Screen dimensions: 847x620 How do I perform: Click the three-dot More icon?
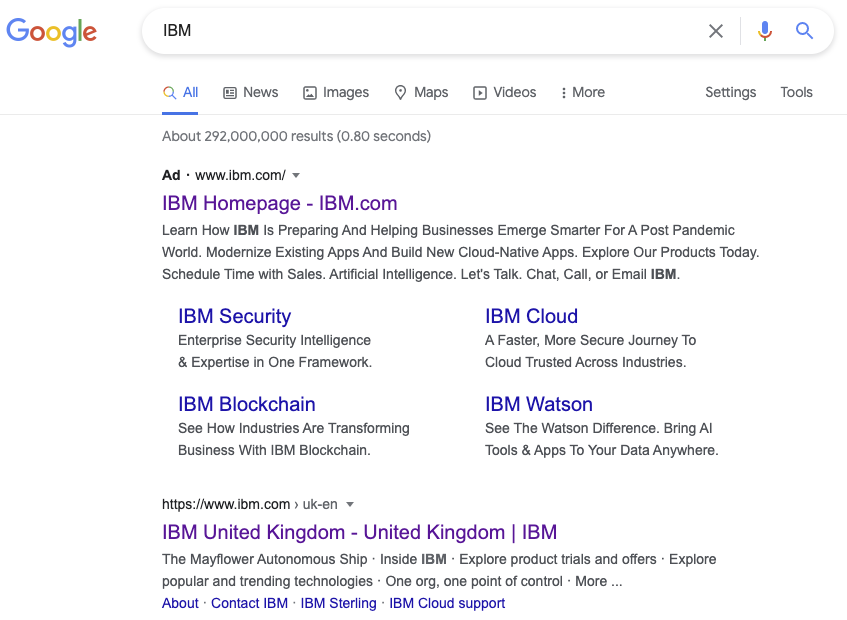click(563, 93)
